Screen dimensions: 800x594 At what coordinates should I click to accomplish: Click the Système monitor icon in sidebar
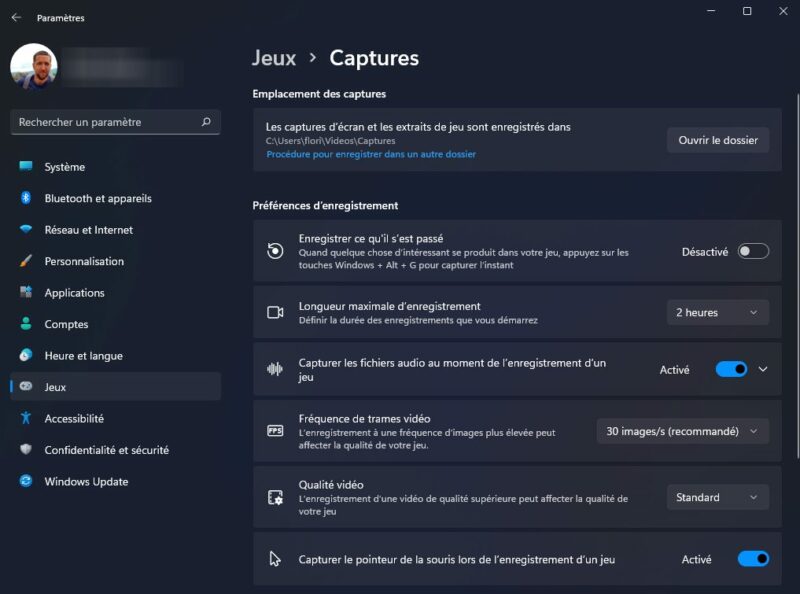click(26, 167)
